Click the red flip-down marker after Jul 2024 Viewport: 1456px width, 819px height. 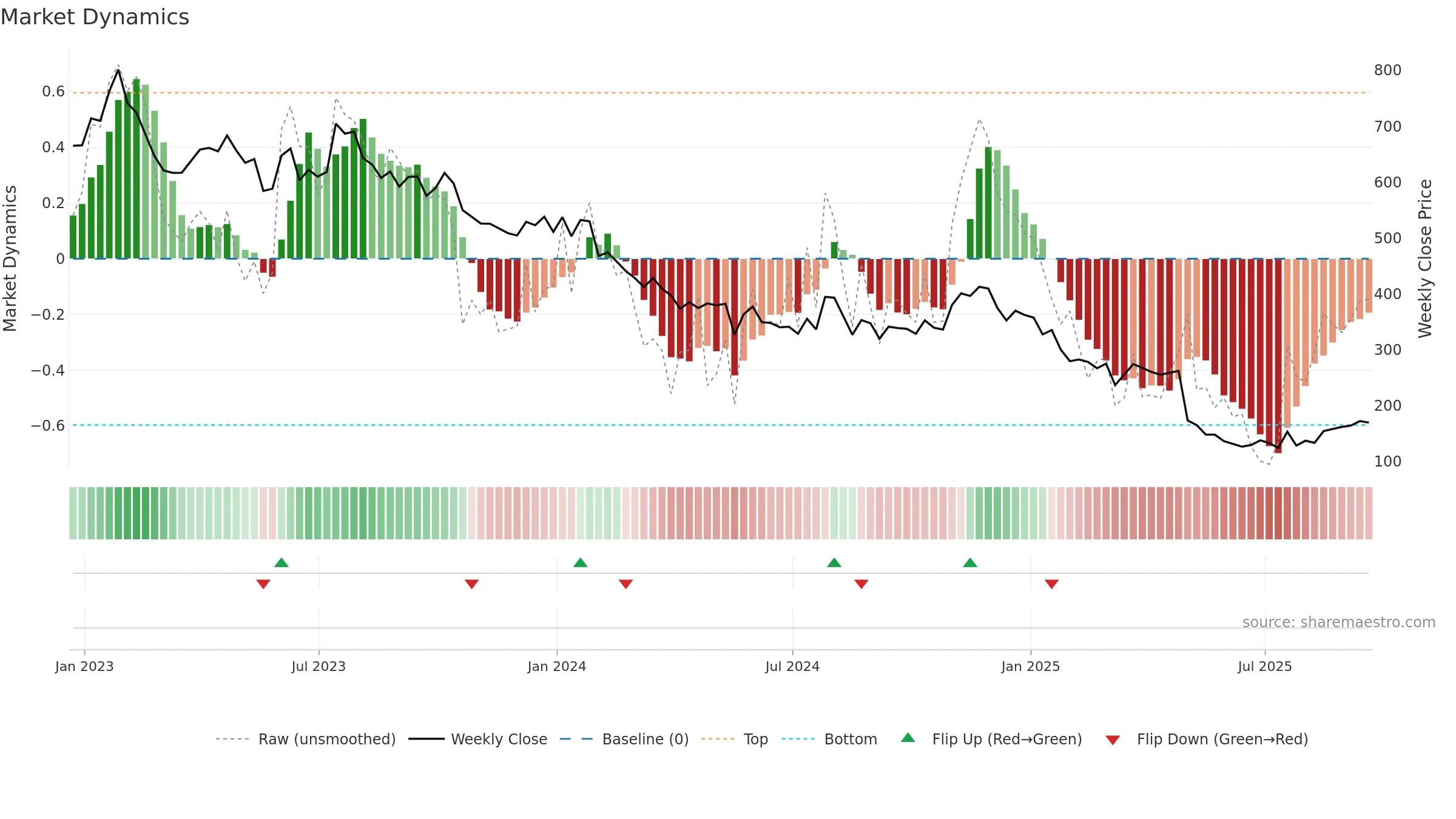coord(861,584)
